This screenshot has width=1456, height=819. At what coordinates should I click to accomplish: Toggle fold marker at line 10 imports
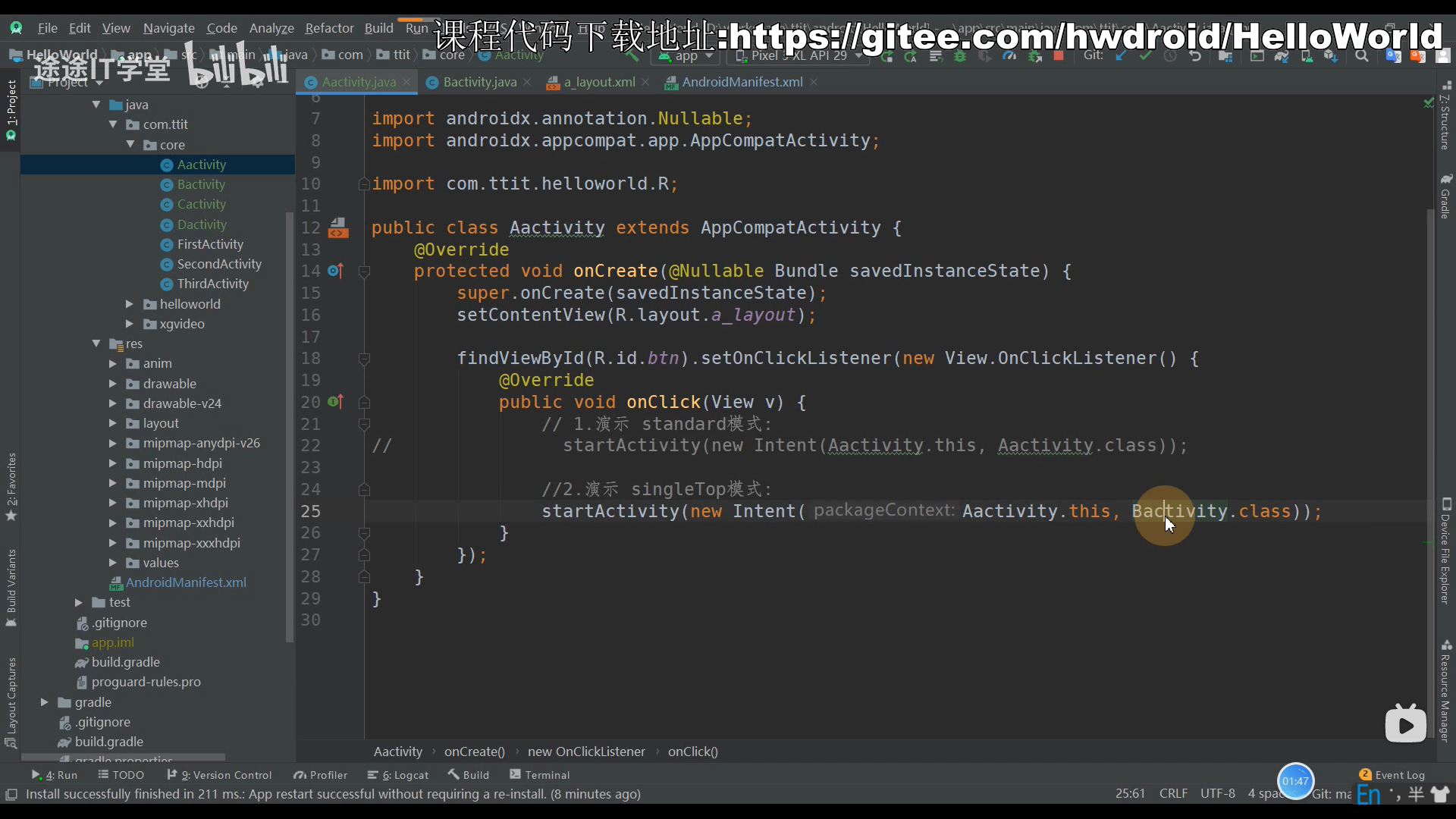click(x=364, y=184)
